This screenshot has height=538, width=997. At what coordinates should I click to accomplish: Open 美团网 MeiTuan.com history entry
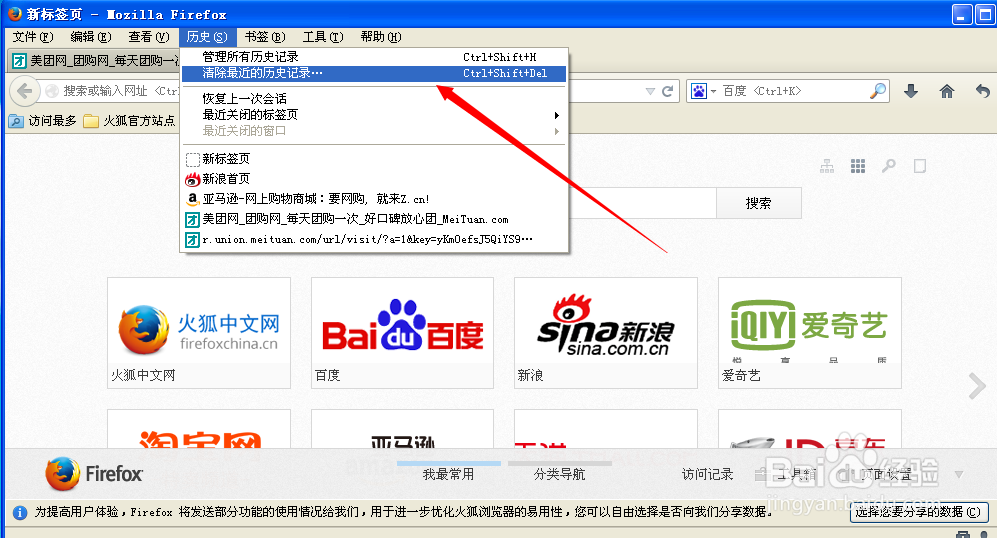[374, 219]
